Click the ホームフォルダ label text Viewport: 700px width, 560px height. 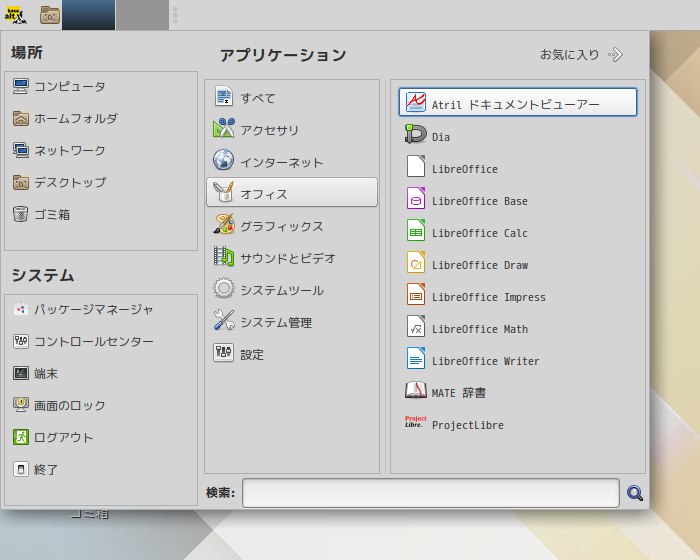tap(76, 118)
